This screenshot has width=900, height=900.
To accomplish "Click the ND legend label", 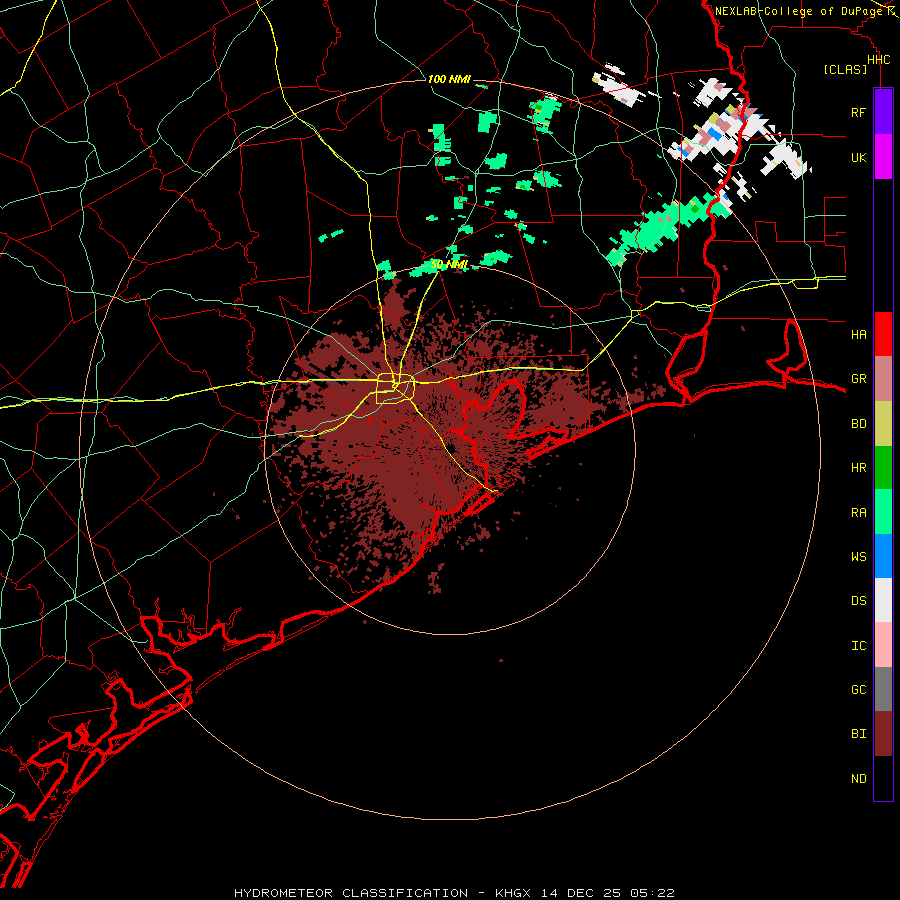I will (858, 779).
